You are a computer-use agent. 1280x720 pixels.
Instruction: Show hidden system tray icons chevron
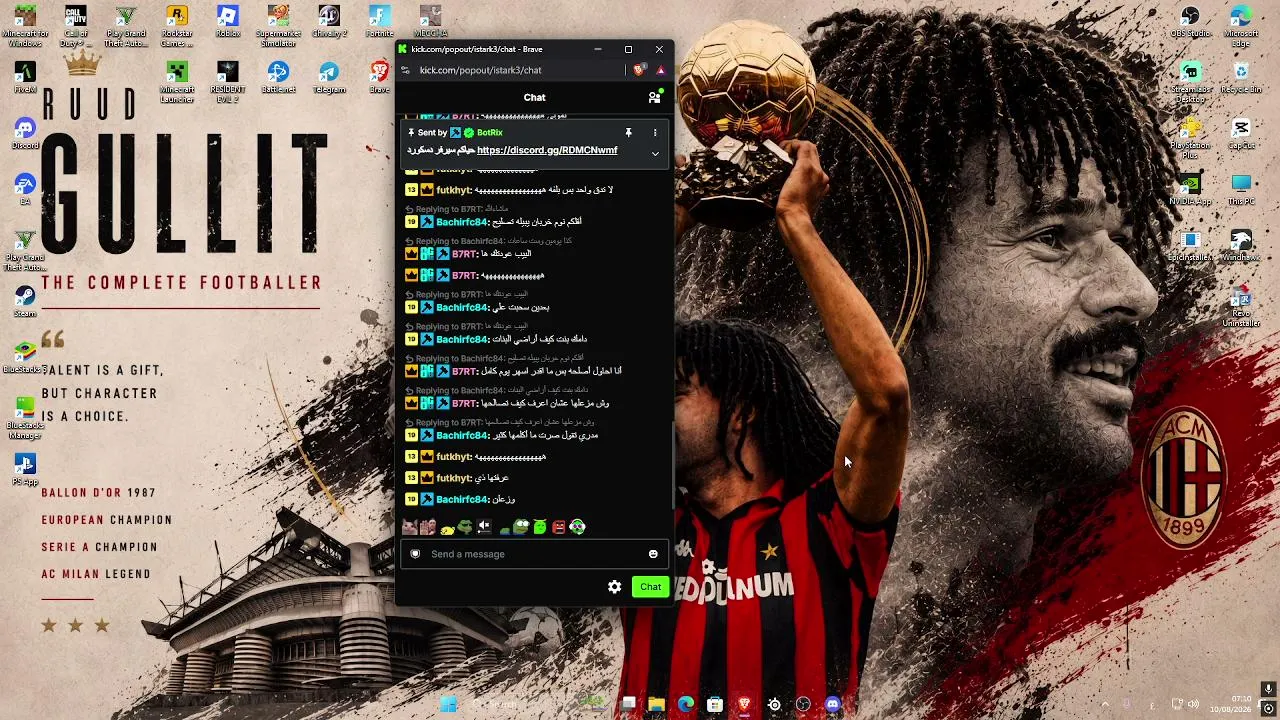pos(1105,704)
